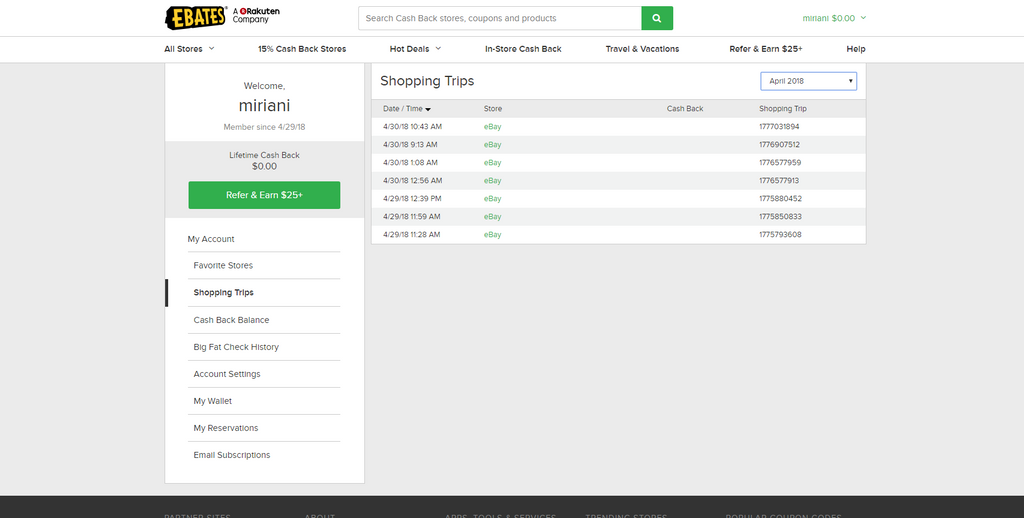Select shopping trip number 1775880452
Image resolution: width=1024 pixels, height=518 pixels.
pyautogui.click(x=780, y=199)
